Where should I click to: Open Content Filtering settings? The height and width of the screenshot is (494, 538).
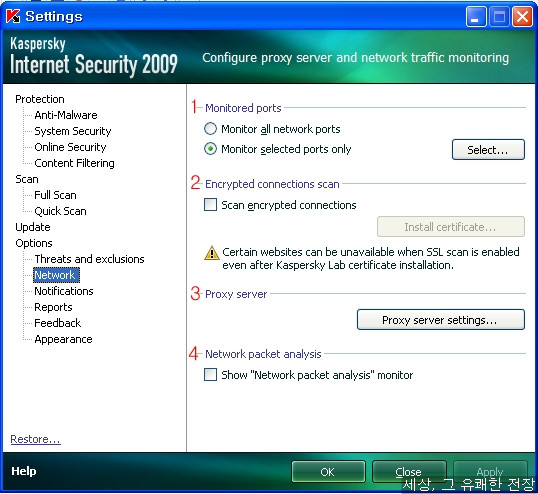[74, 163]
